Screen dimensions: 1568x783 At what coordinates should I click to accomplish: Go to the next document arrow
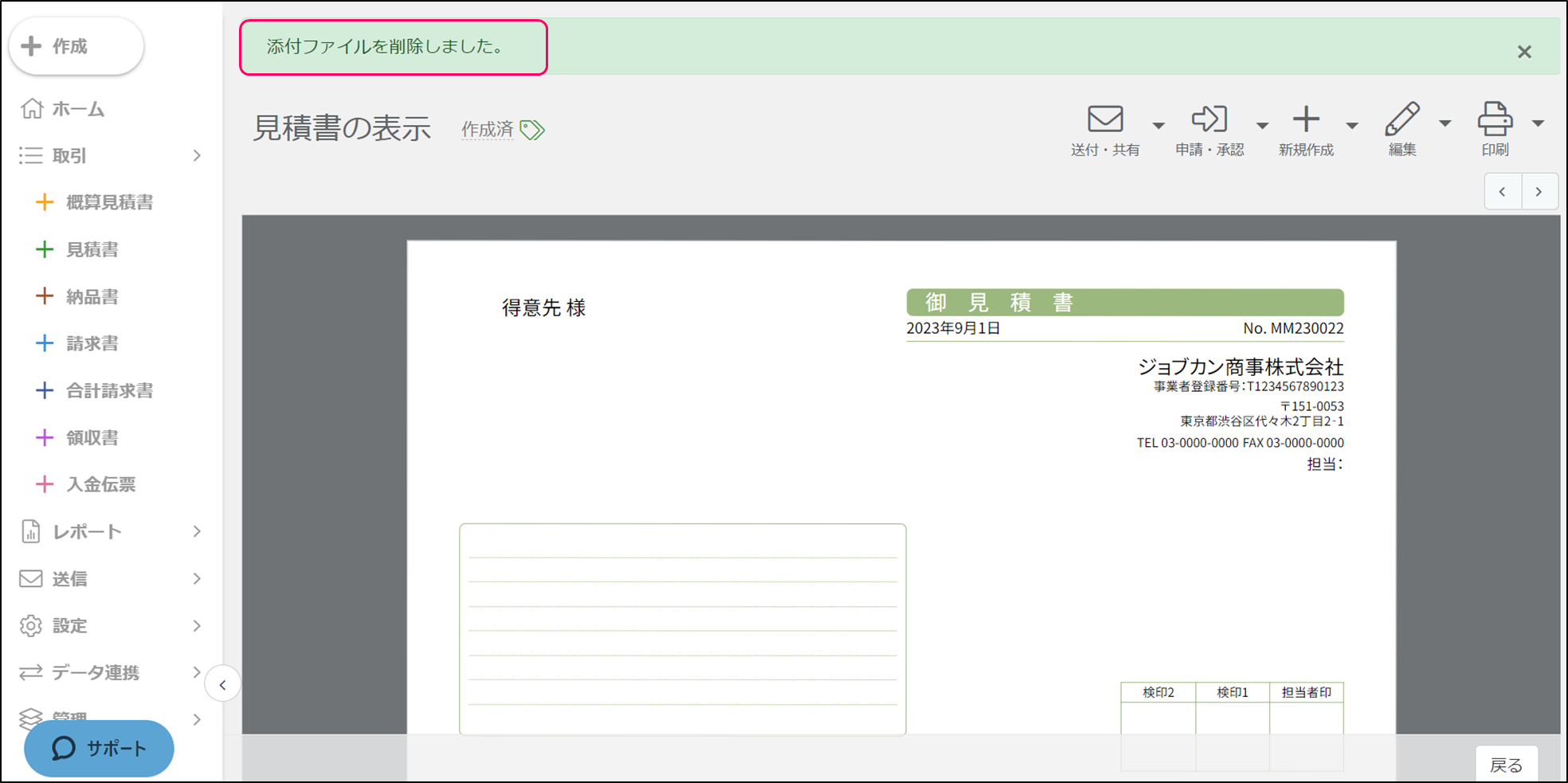point(1539,192)
